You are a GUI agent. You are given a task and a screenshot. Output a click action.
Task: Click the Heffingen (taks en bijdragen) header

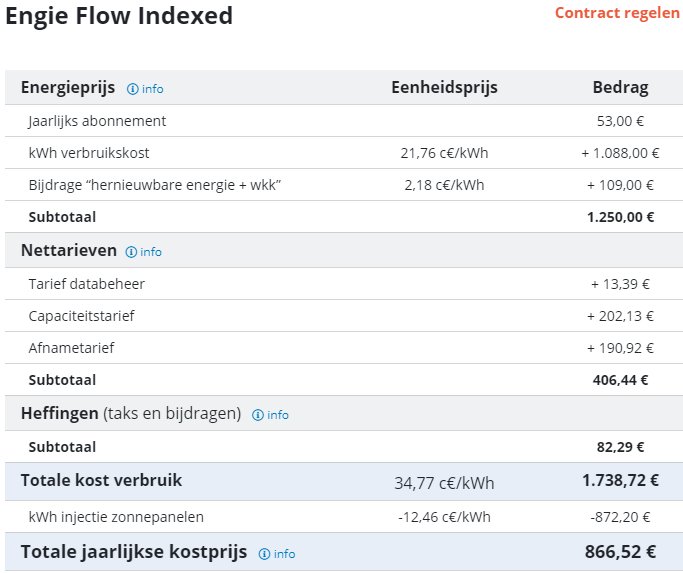point(131,414)
